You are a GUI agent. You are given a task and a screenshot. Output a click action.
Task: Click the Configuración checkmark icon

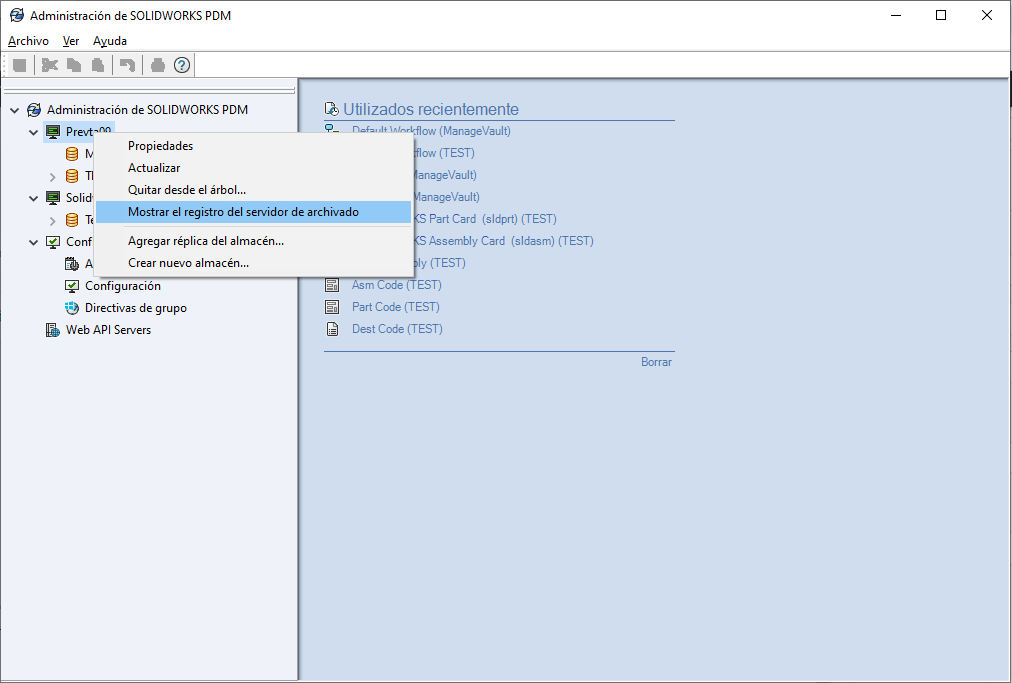click(x=72, y=286)
